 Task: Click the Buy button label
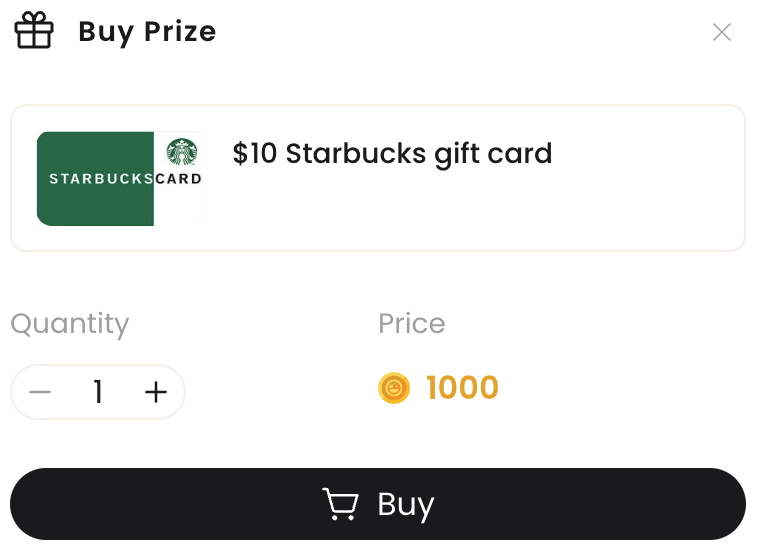(x=406, y=505)
